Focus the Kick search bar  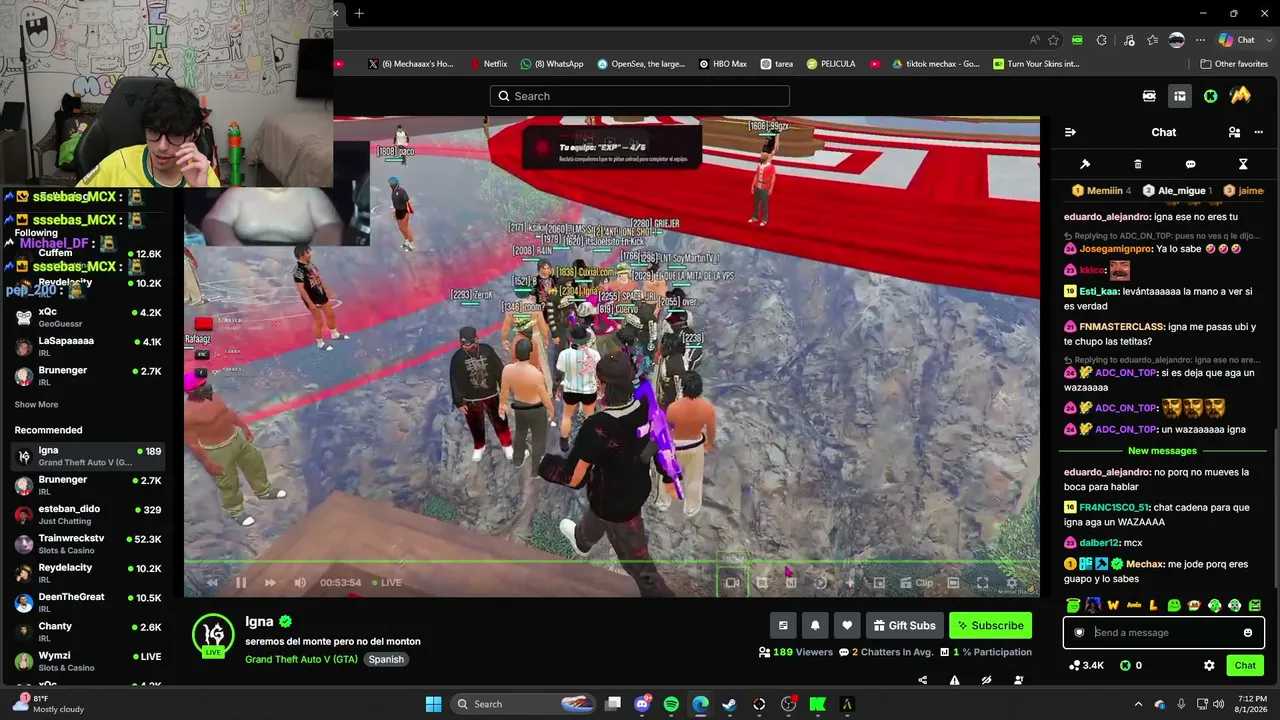pos(640,96)
